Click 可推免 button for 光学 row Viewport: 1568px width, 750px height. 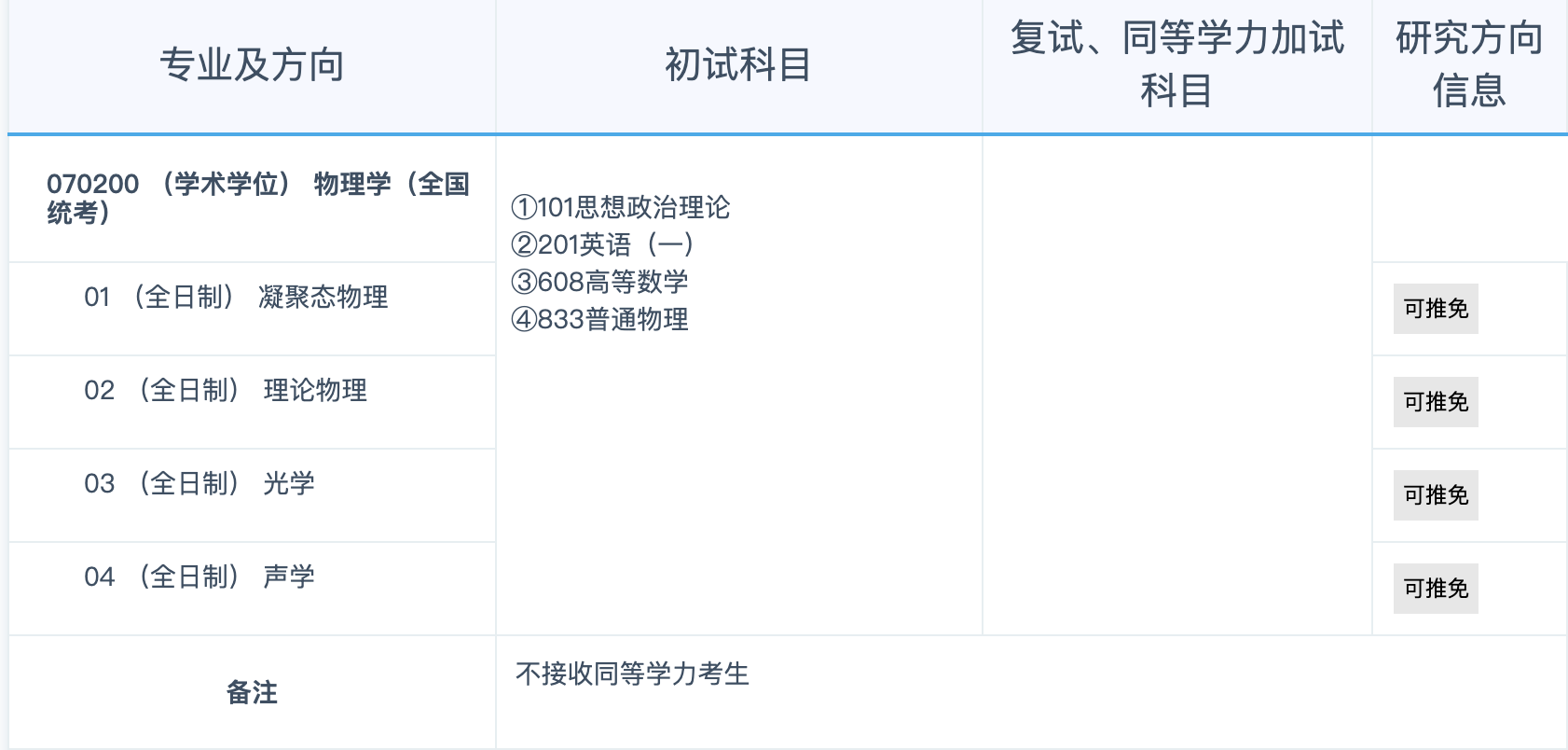(1435, 495)
